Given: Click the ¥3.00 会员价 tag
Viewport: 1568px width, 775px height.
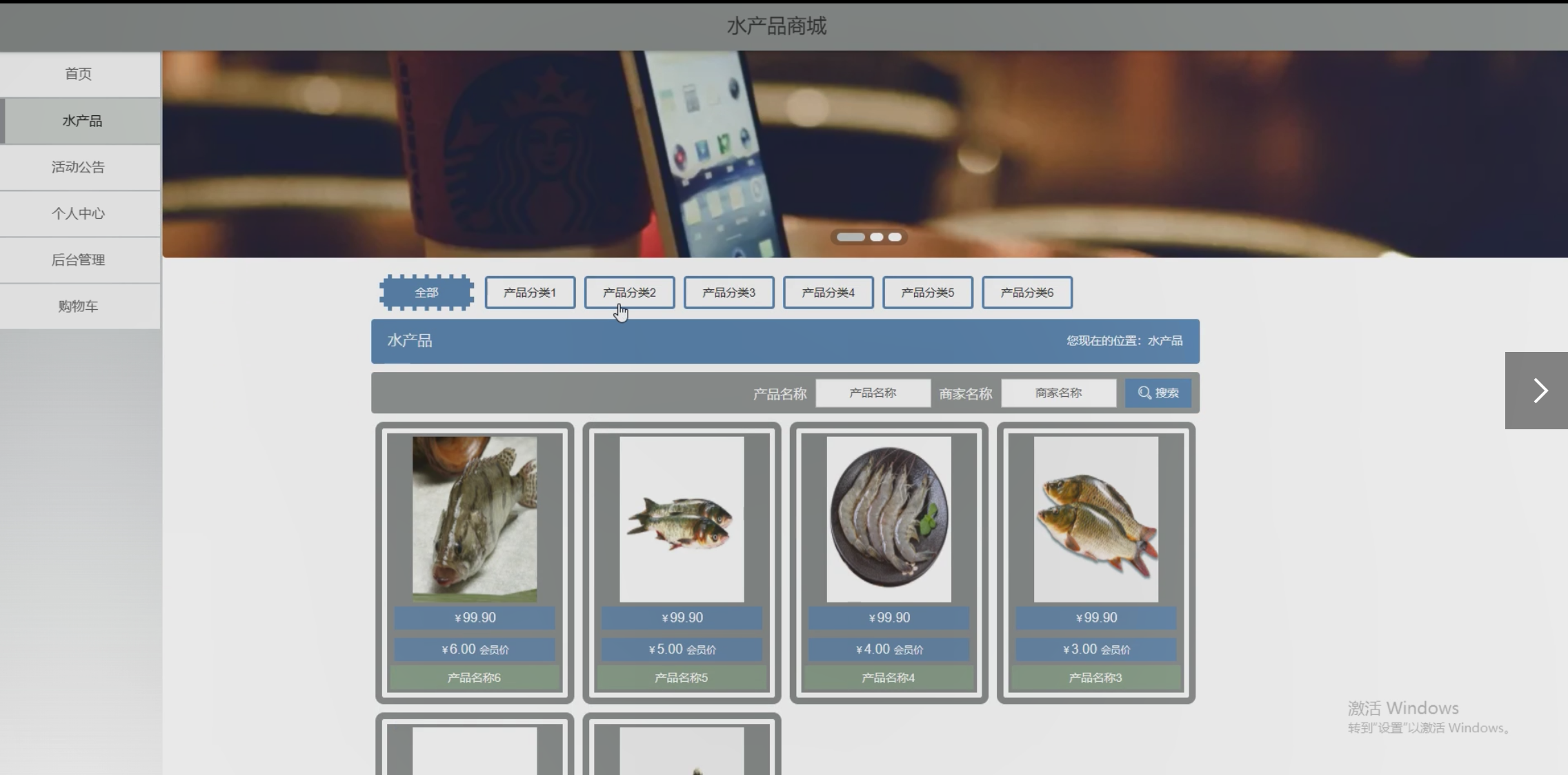Looking at the screenshot, I should tap(1095, 649).
